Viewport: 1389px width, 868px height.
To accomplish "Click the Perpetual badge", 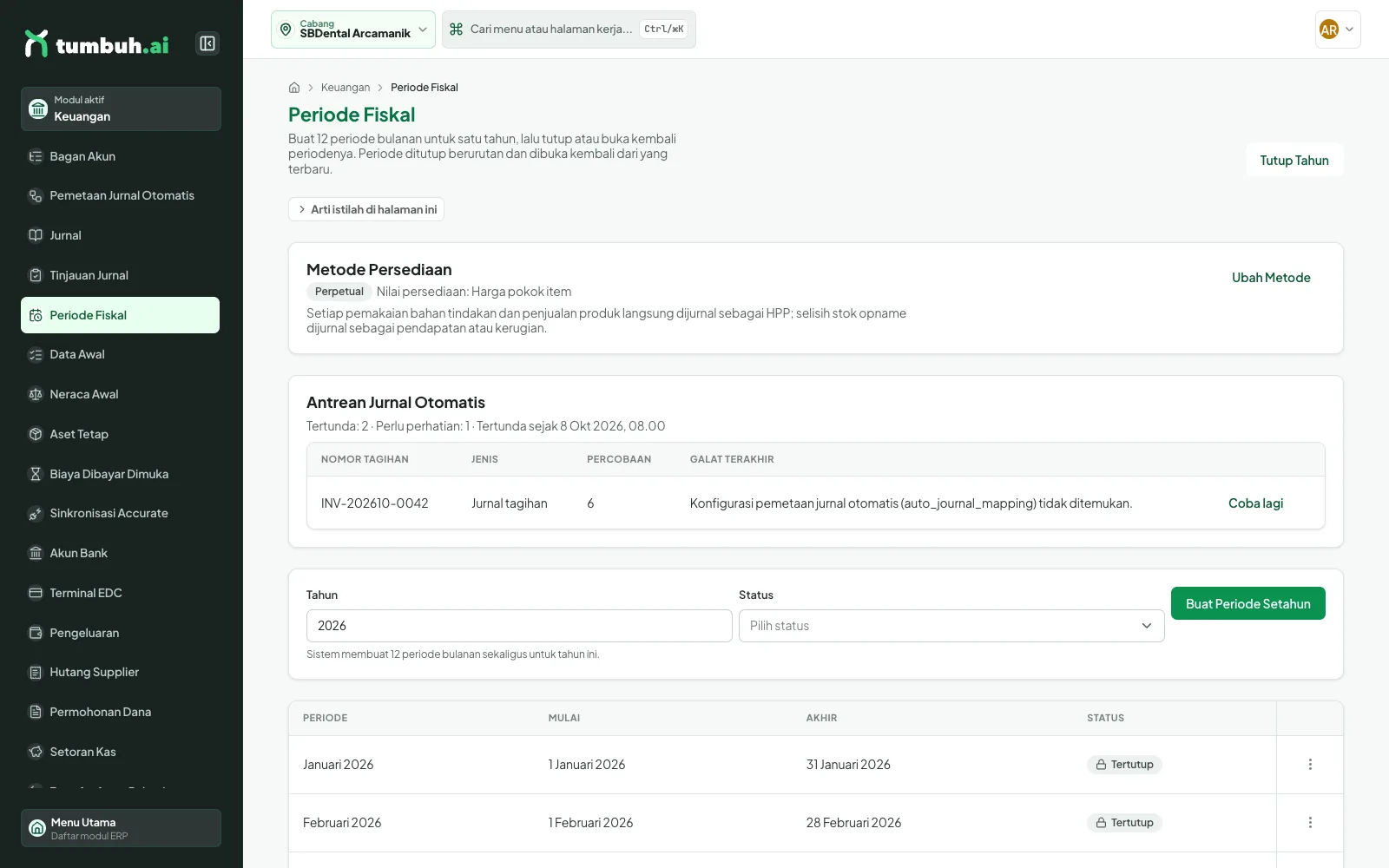I will point(339,292).
